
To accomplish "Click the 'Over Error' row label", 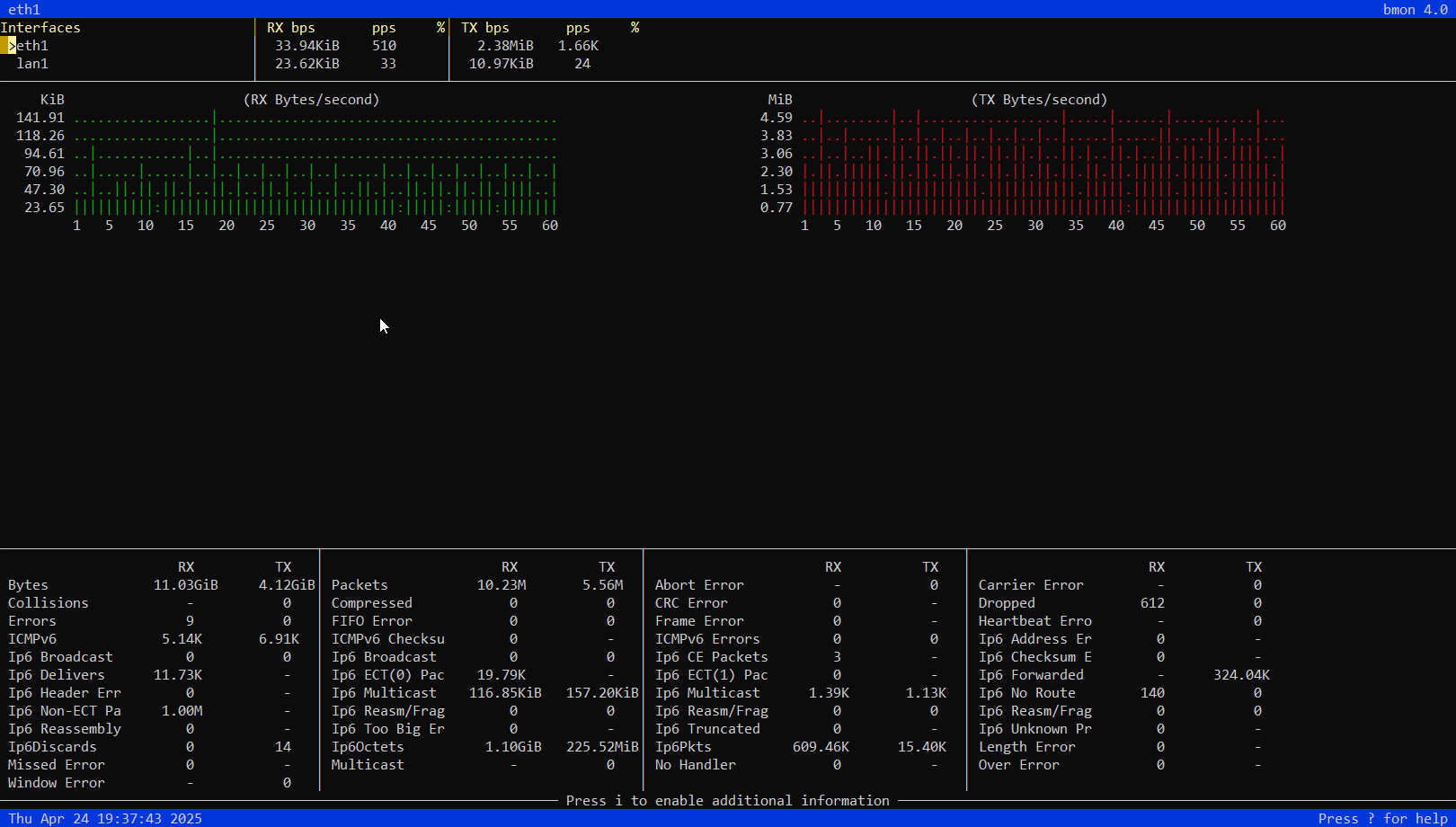I will coord(1019,765).
